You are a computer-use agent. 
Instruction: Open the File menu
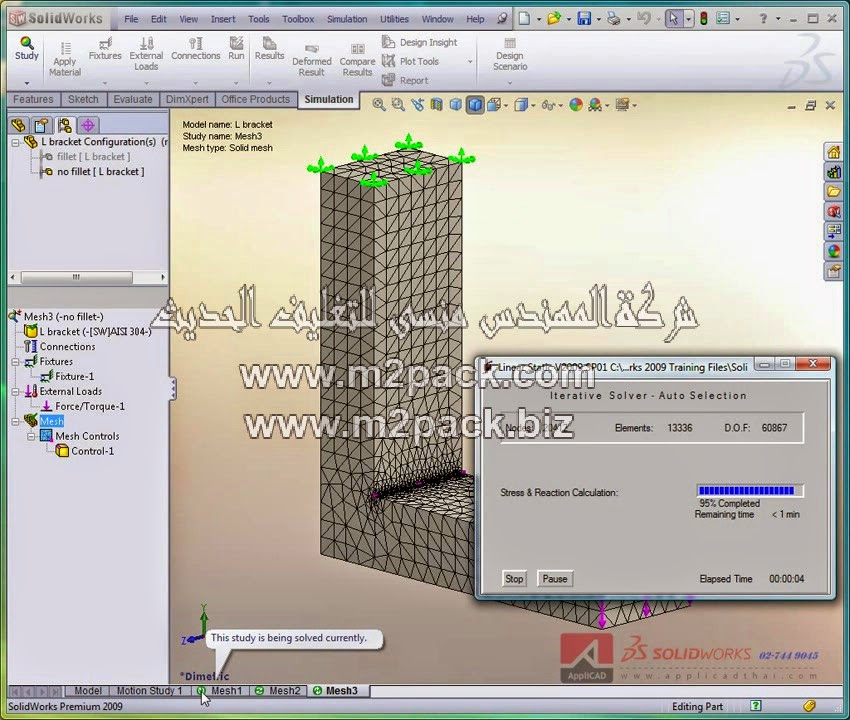coord(131,19)
